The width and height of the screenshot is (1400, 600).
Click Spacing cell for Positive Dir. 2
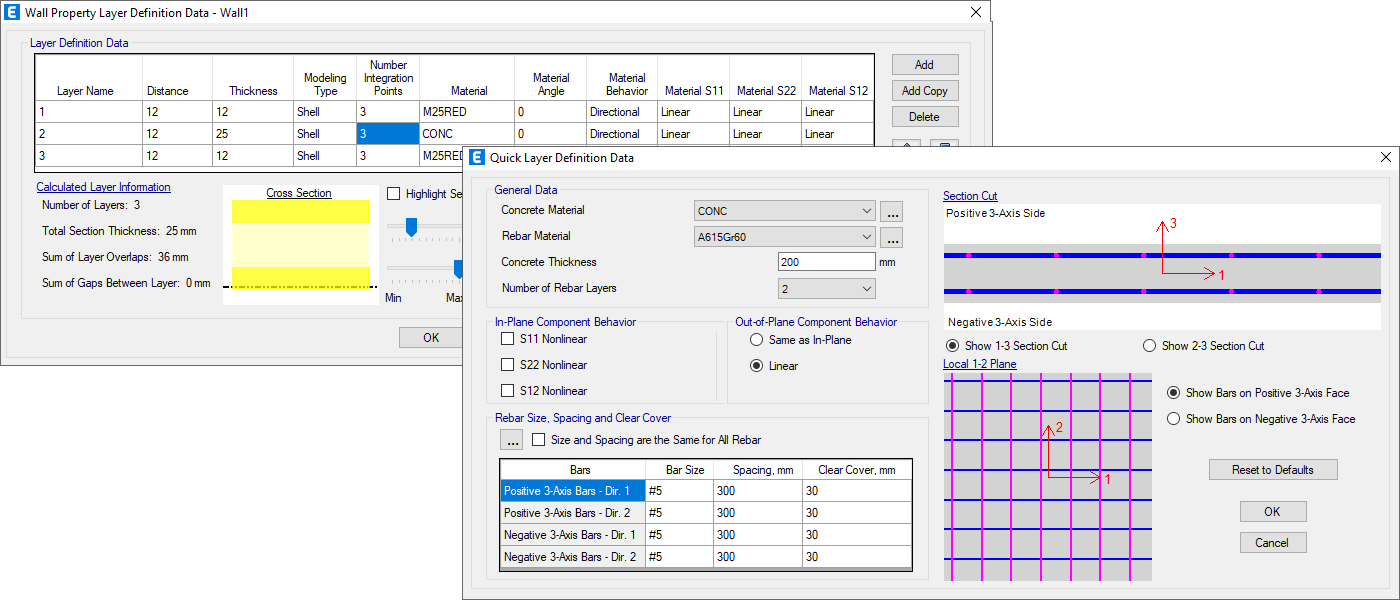click(x=758, y=513)
